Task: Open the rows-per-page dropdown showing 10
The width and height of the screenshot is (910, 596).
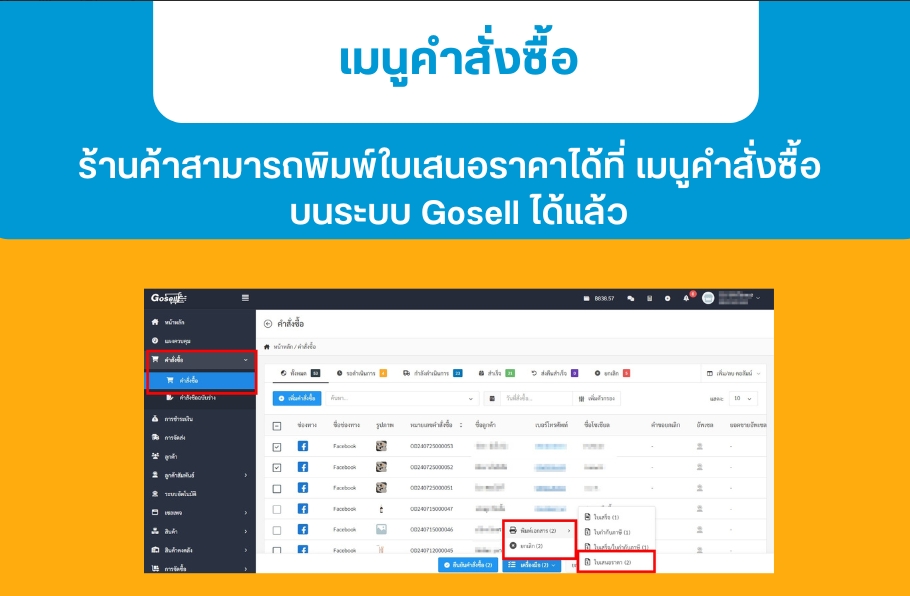Action: [x=742, y=399]
